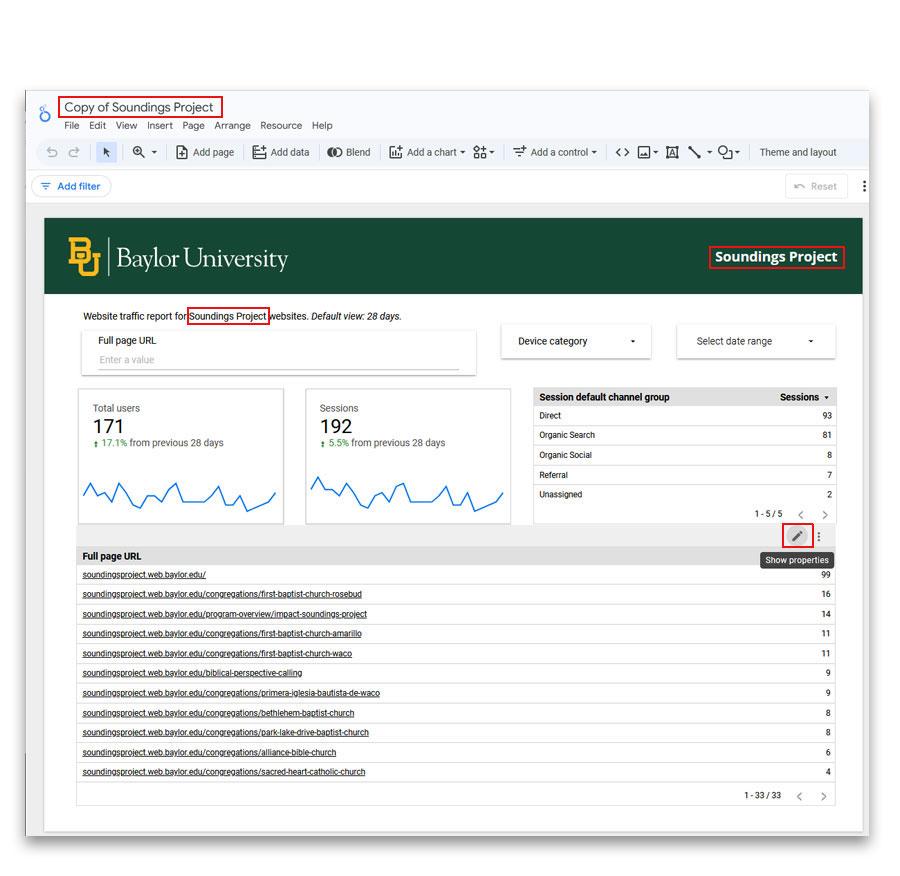Viewport: 900px width, 876px height.
Task: Open the Resource menu
Action: coord(281,125)
